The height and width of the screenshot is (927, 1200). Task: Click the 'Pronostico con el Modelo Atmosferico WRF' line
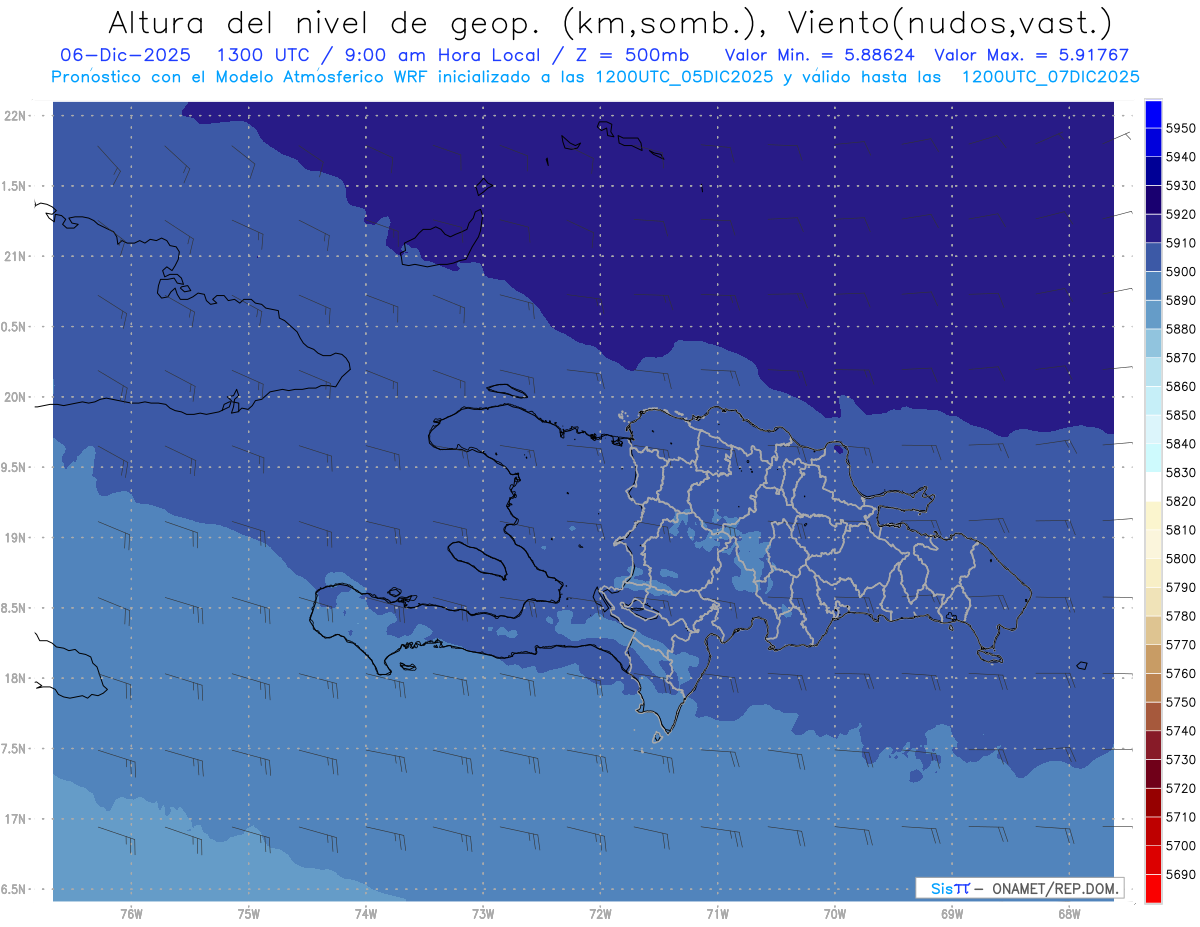(x=595, y=77)
